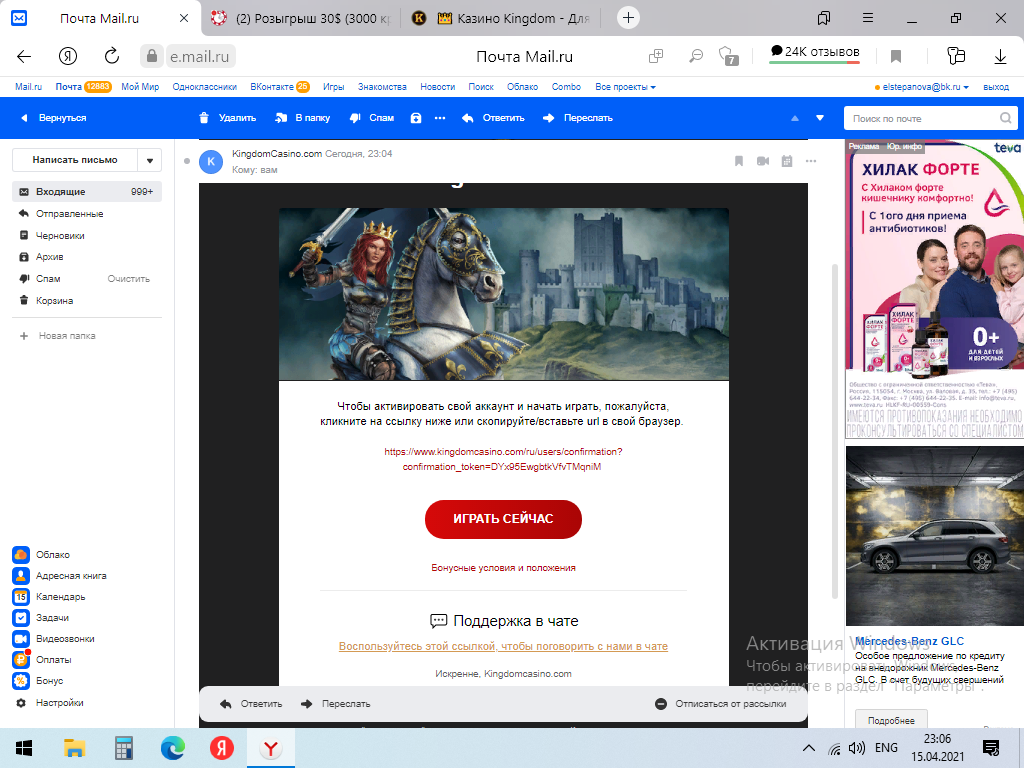The image size is (1024, 768).
Task: Click the zoom magnifier icon in address bar
Action: 696,56
